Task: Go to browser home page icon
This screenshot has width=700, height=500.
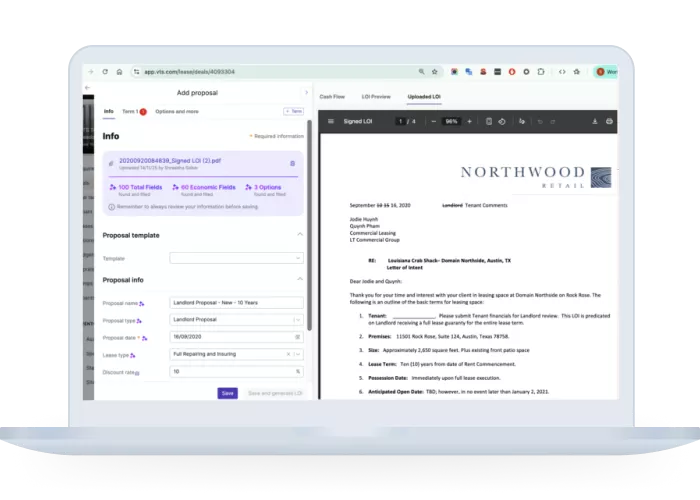Action: 119,71
